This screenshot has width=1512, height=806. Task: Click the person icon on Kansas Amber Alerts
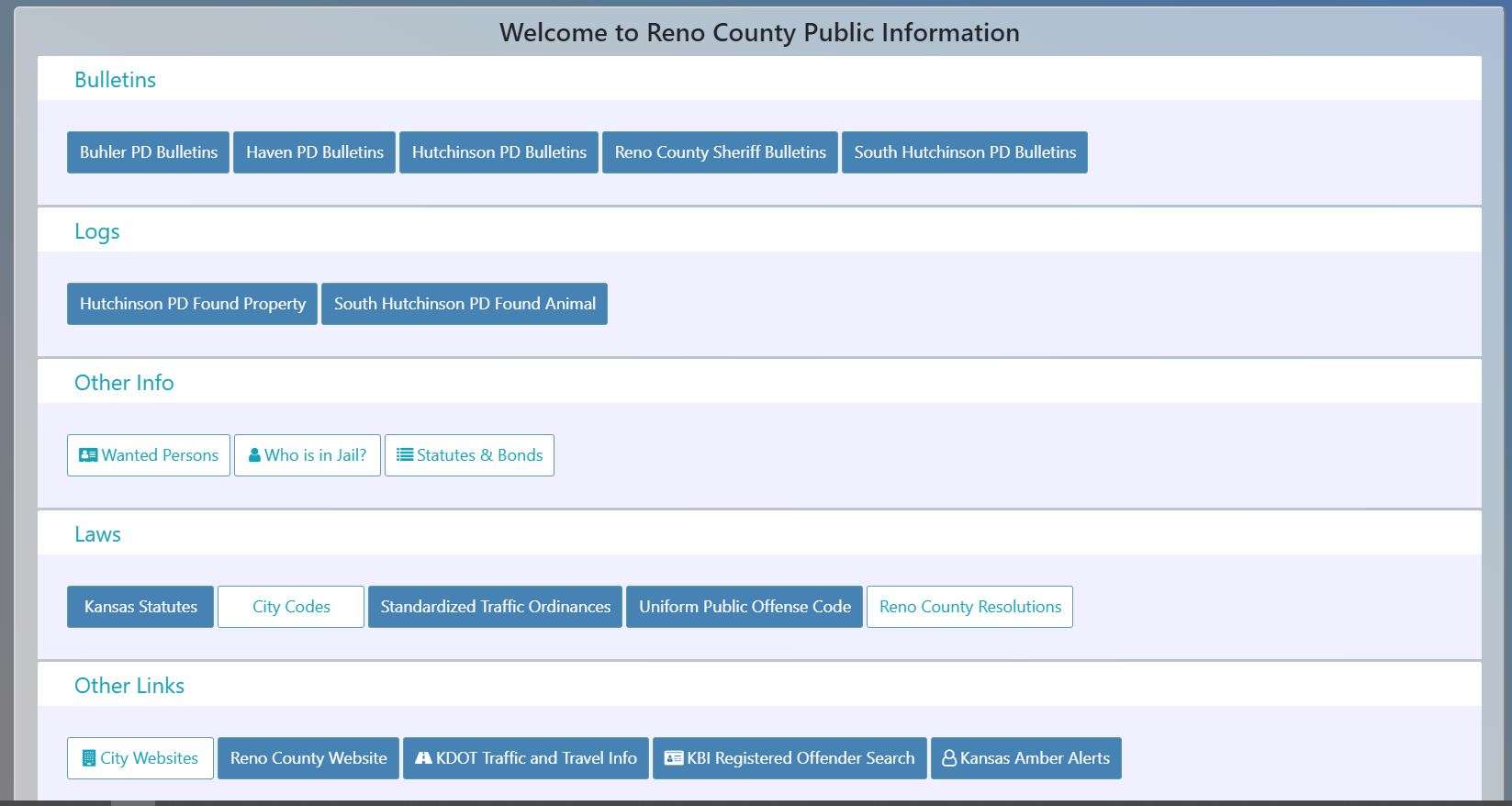[x=949, y=758]
